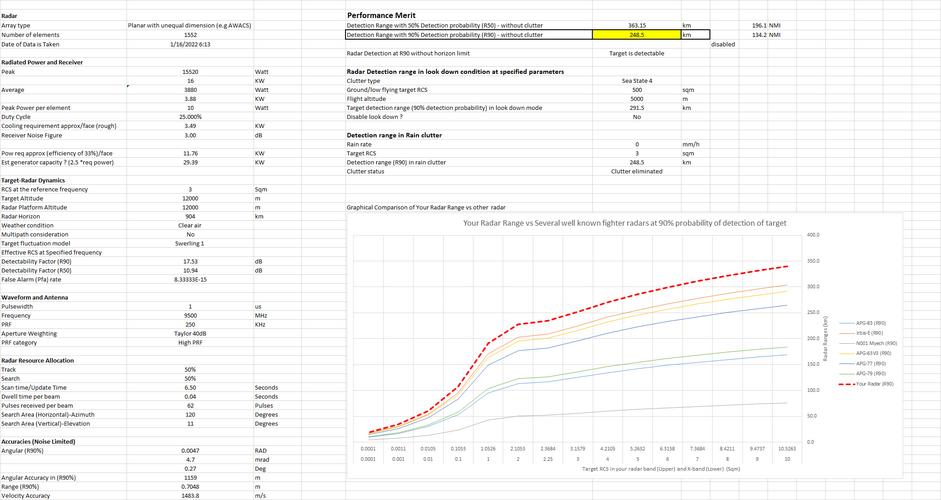Image resolution: width=941 pixels, height=500 pixels.
Task: Select the Clutter status 'Clutter eliminated' cell
Action: click(x=637, y=171)
